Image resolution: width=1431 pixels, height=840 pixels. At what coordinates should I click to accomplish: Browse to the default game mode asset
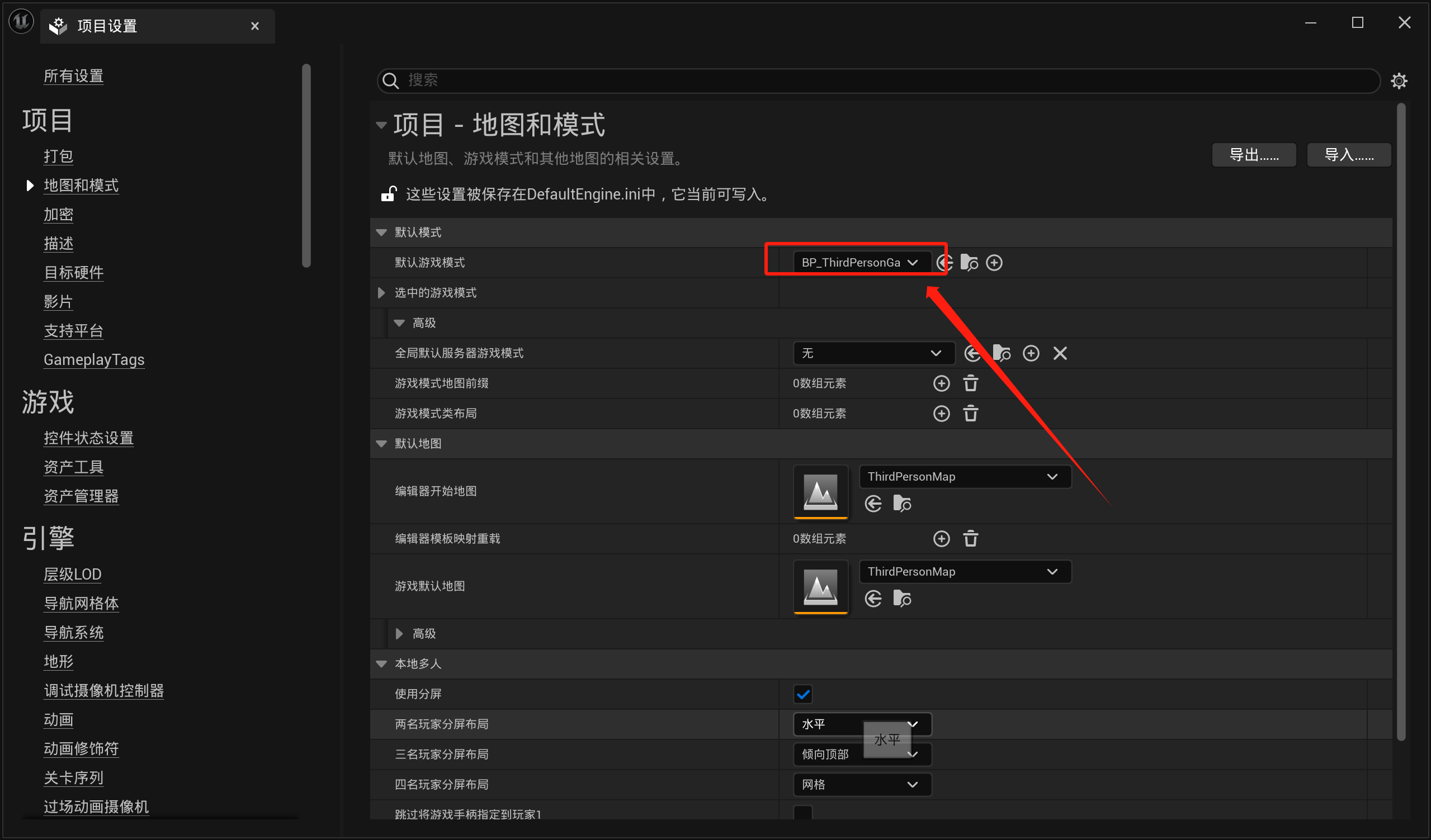coord(969,262)
